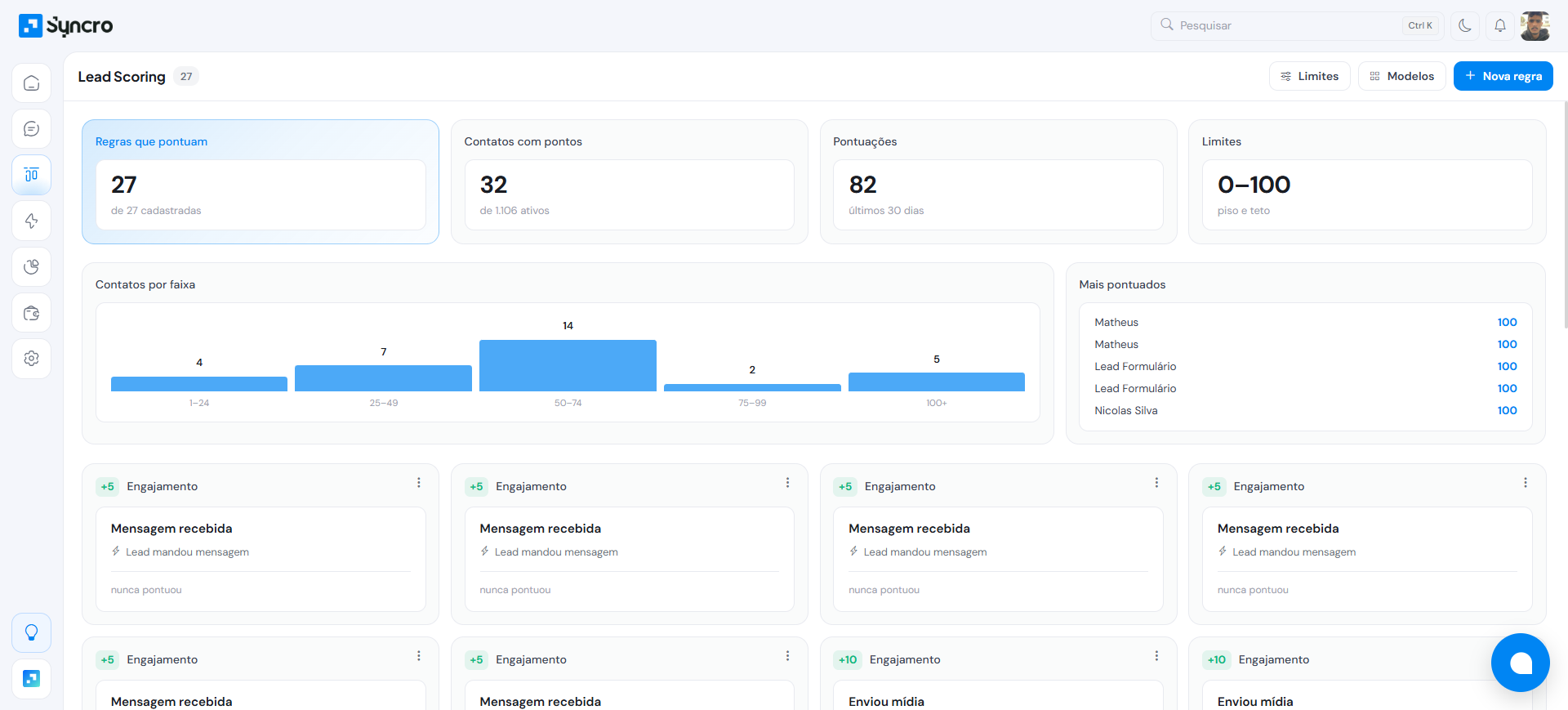Click the 1–24 bar in chart
This screenshot has height=710, width=1568.
[199, 384]
